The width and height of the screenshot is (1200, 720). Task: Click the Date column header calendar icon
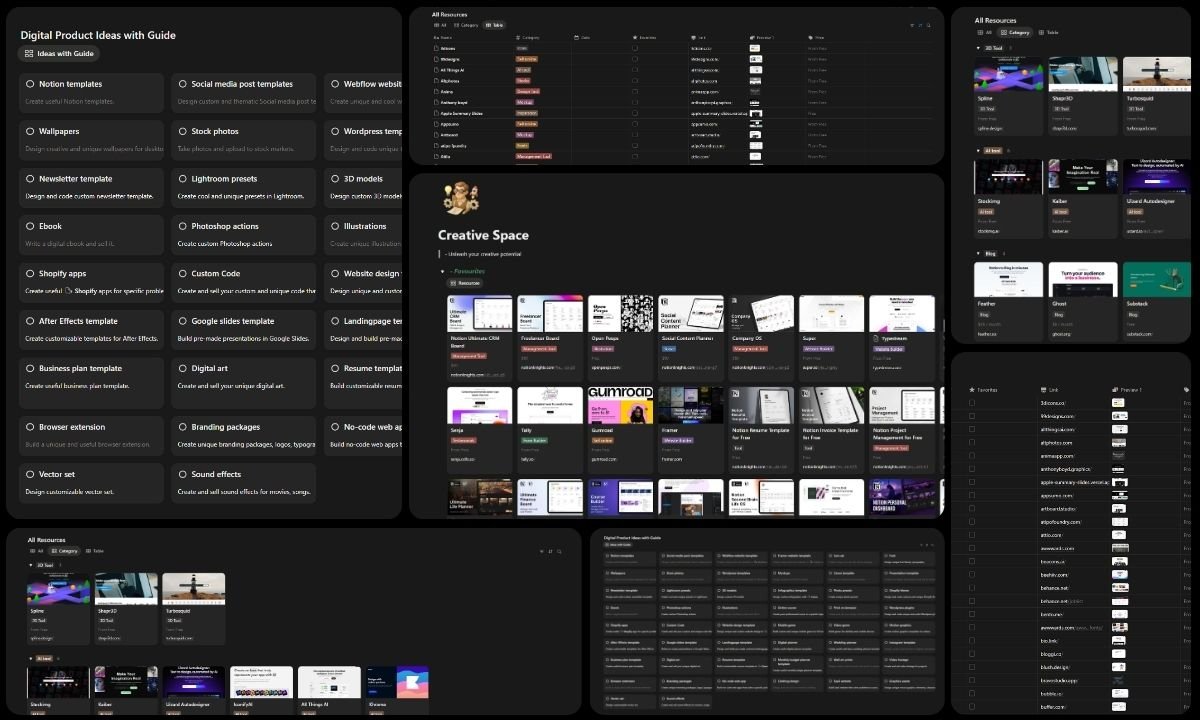[576, 37]
